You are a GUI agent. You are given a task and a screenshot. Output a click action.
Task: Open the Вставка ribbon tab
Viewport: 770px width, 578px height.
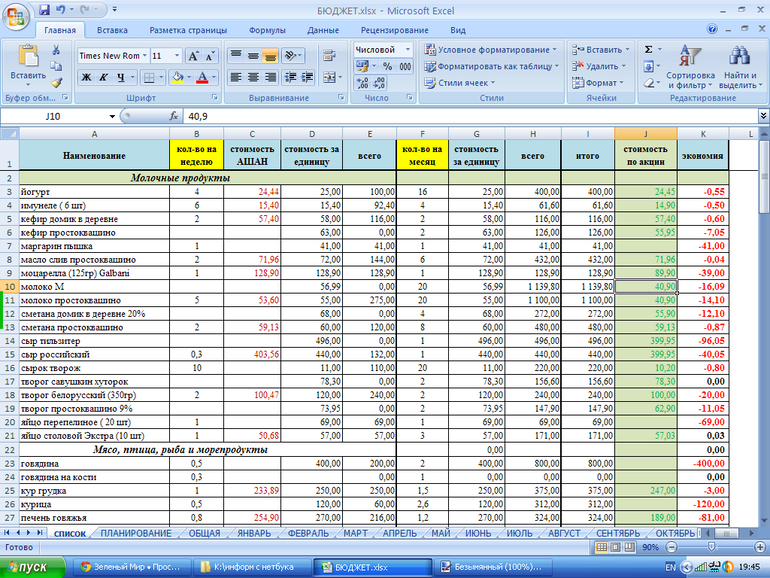coord(112,30)
